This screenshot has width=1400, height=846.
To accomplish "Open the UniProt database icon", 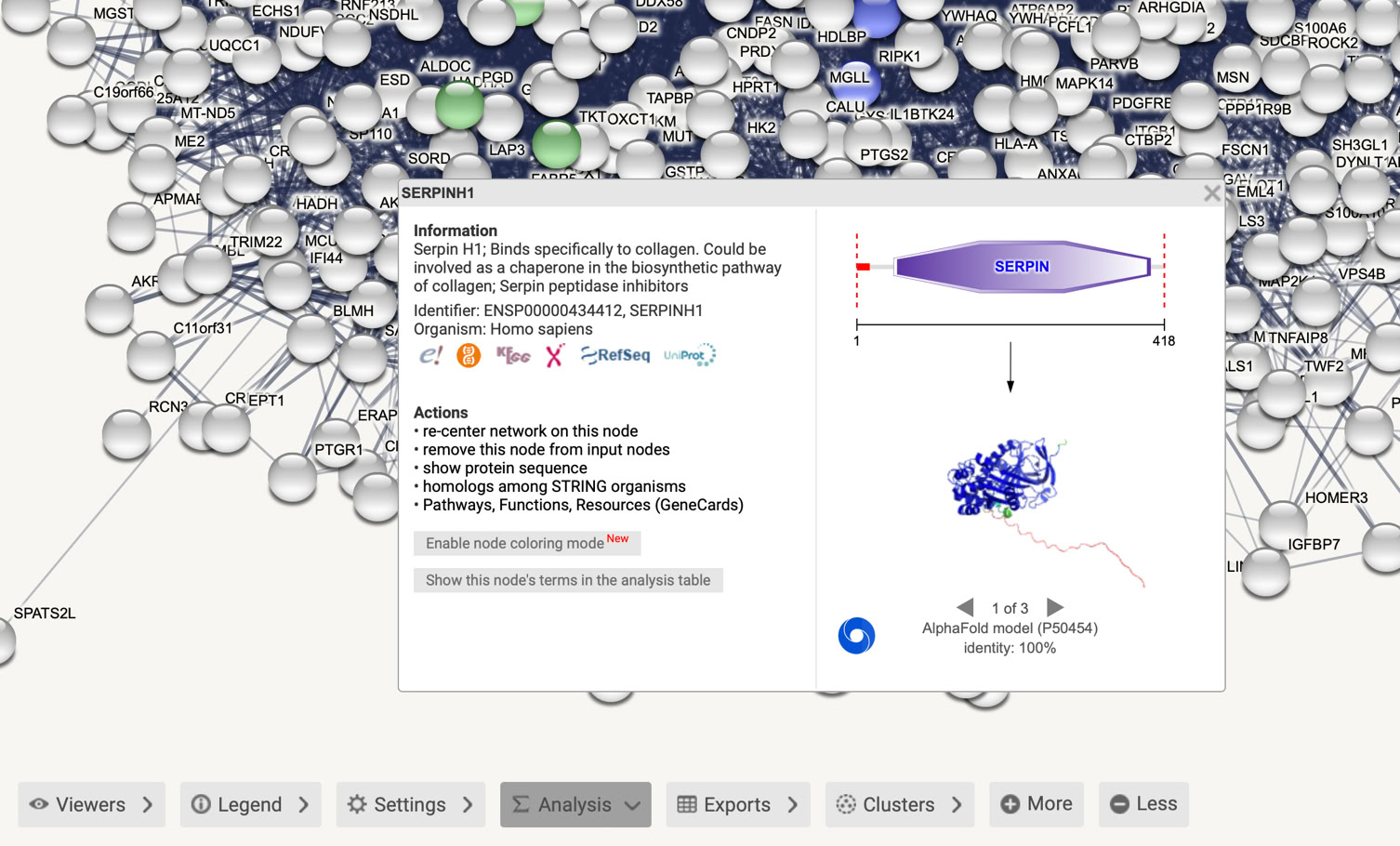I will pos(689,355).
